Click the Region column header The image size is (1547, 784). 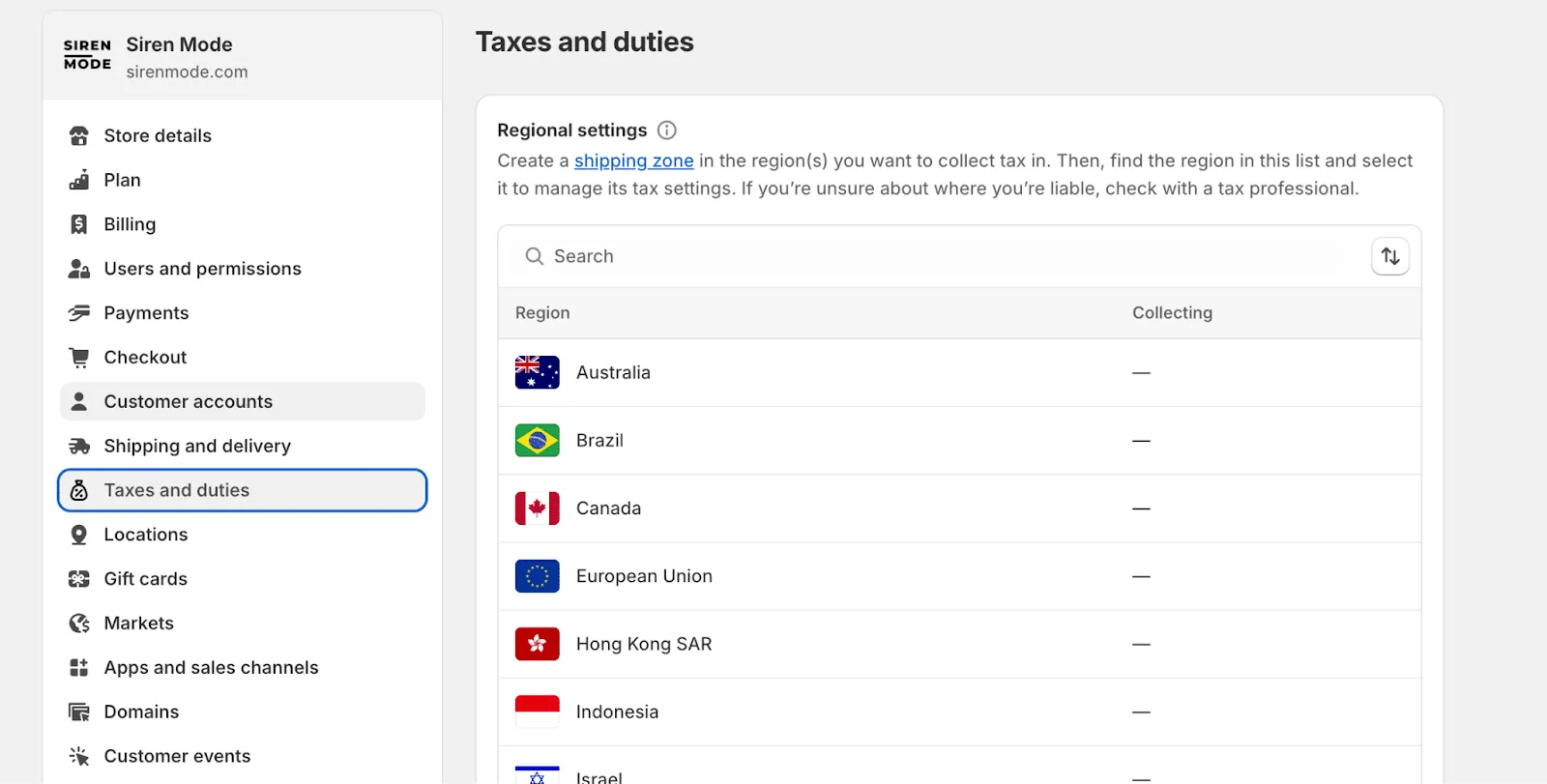click(x=542, y=313)
